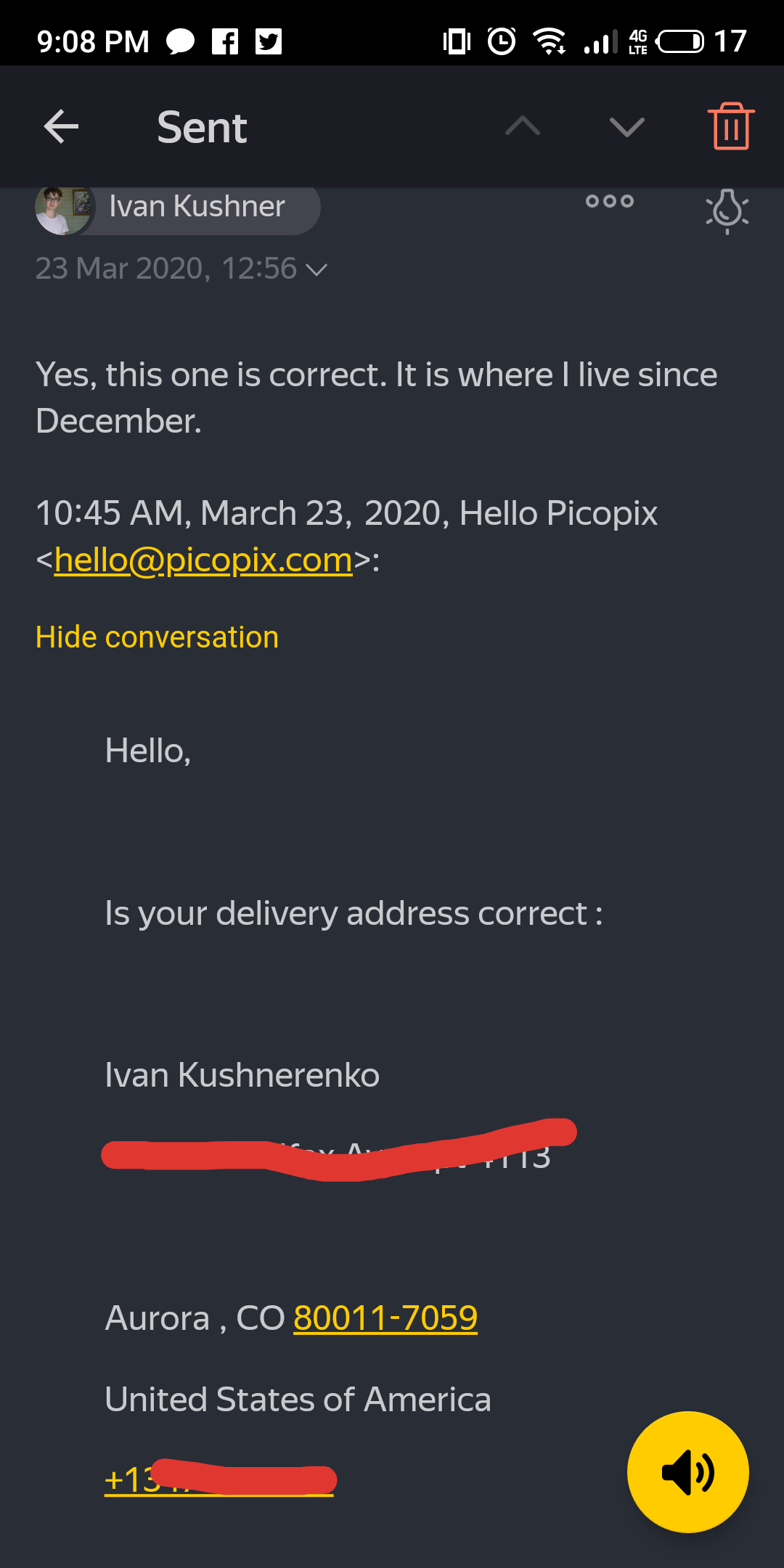The image size is (784, 1568).
Task: Go back using the left arrow
Action: coord(61,127)
